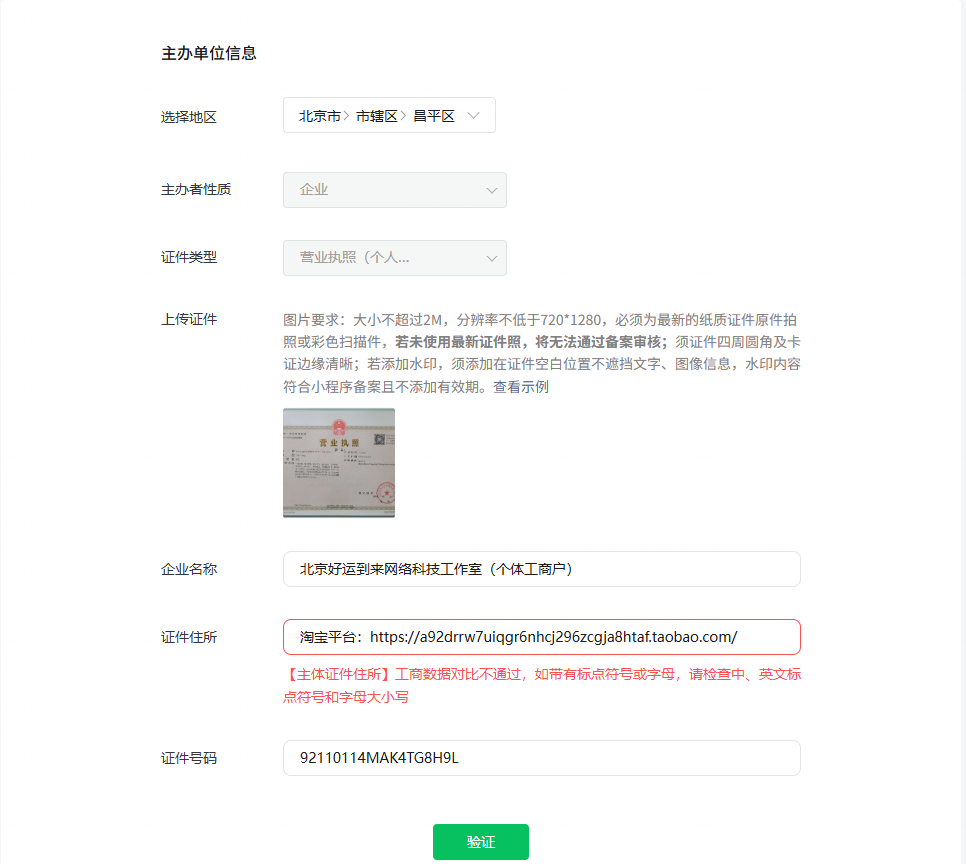Click the separator arrow after 市辖区

pyautogui.click(x=404, y=116)
